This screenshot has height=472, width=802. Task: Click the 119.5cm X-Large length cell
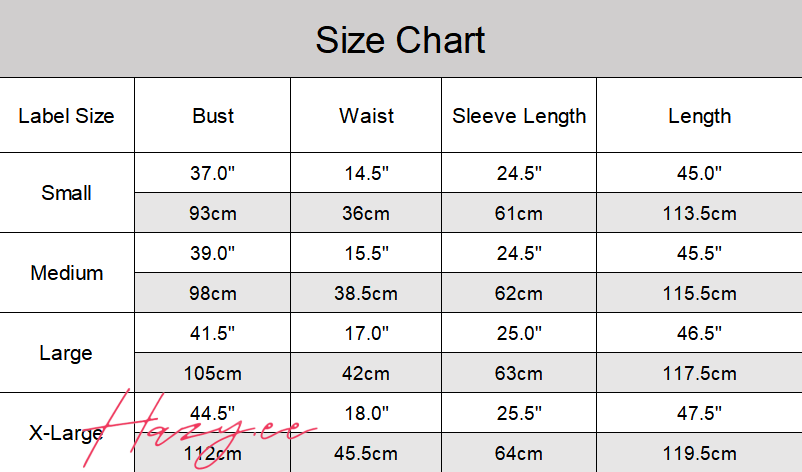pos(699,453)
